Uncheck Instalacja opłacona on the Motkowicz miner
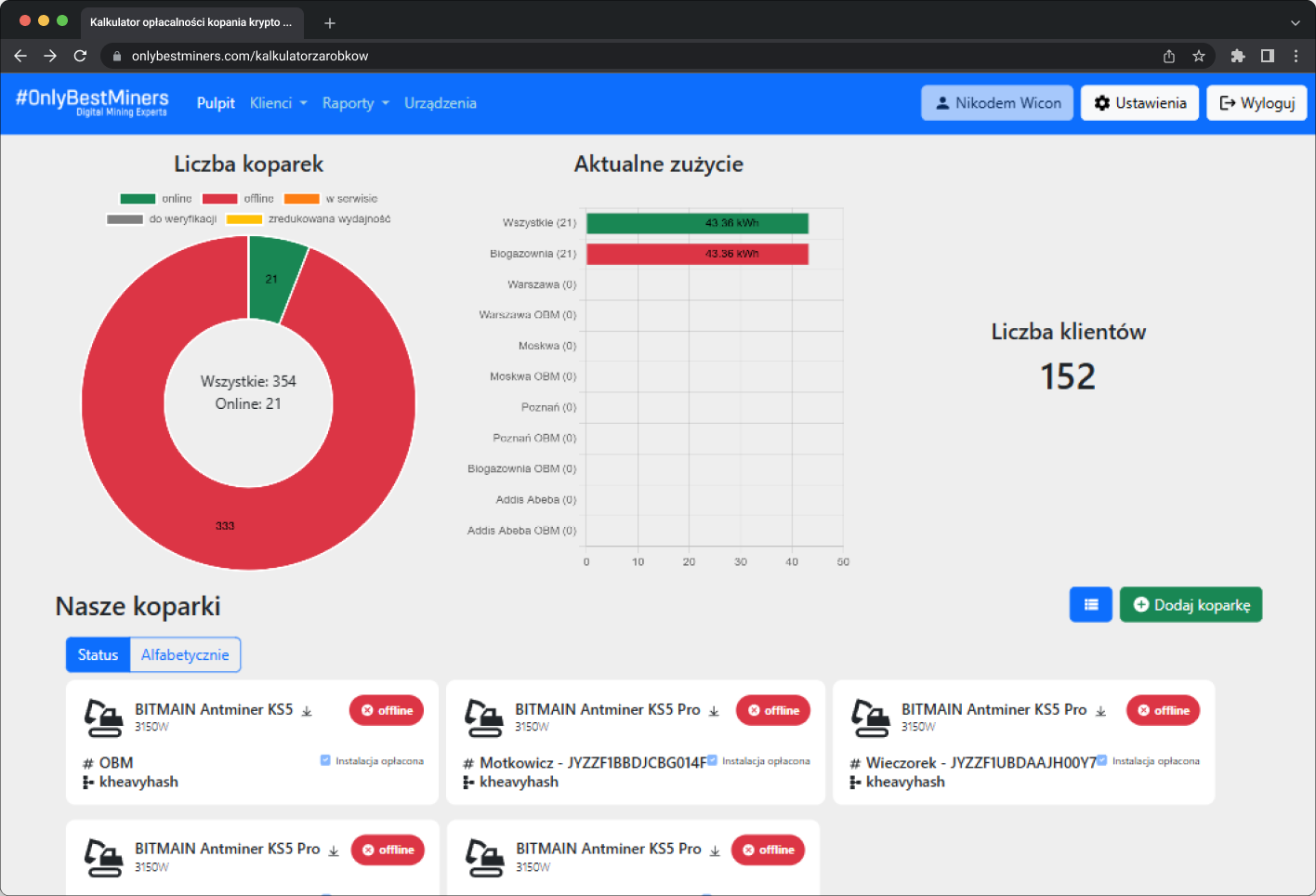 tap(711, 759)
